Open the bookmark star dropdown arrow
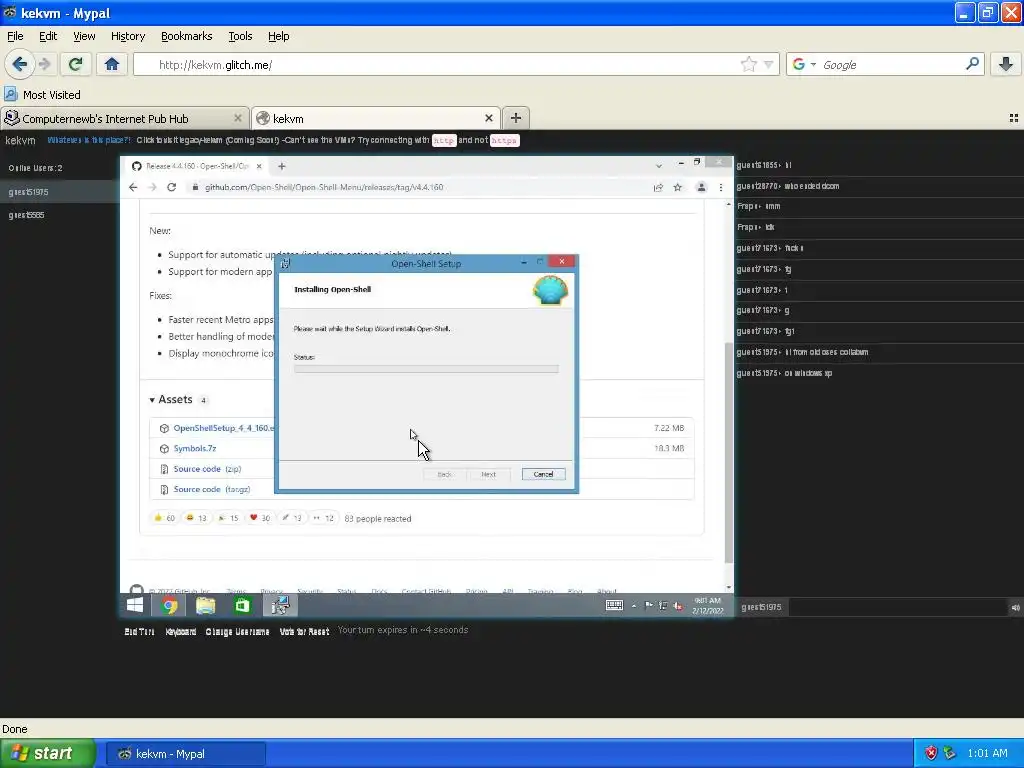 click(769, 65)
